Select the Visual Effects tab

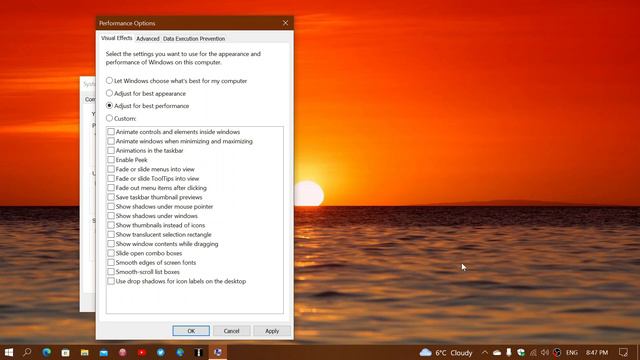pyautogui.click(x=117, y=38)
